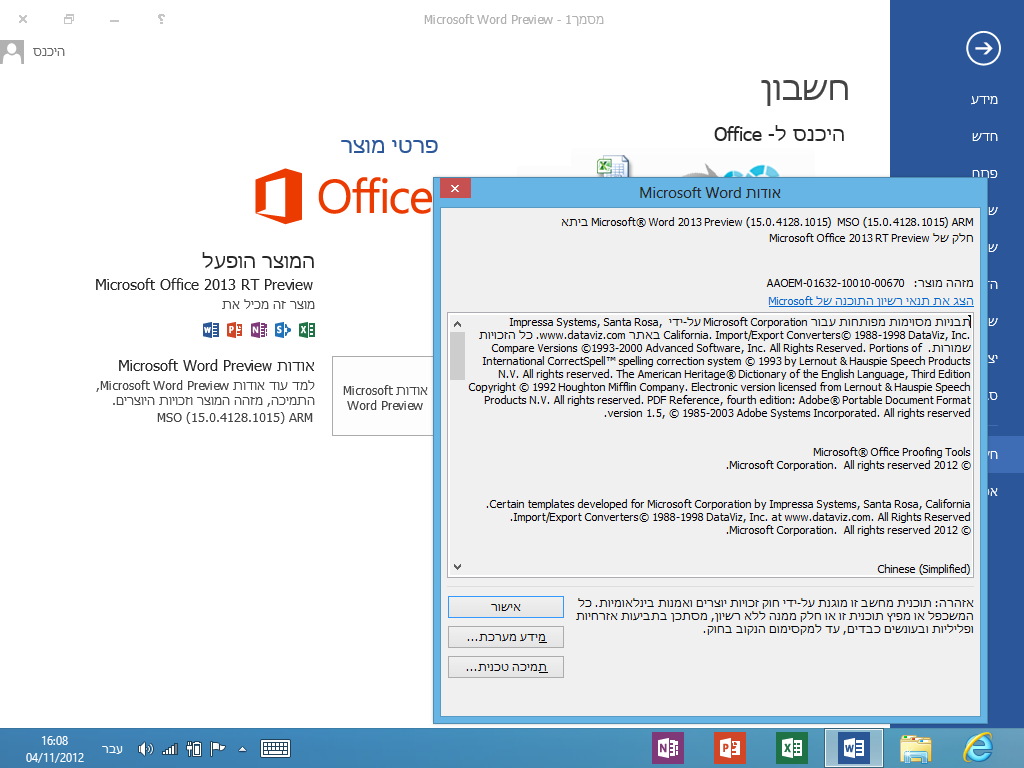The width and height of the screenshot is (1024, 768).
Task: Click the תמיכה טכנית... button
Action: pos(505,667)
